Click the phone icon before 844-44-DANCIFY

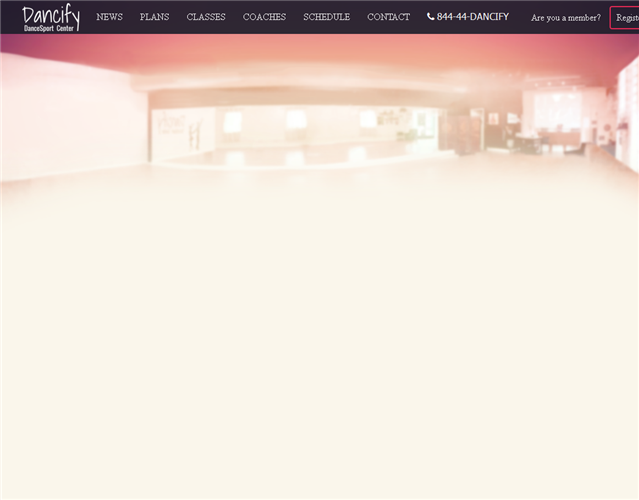click(x=430, y=17)
